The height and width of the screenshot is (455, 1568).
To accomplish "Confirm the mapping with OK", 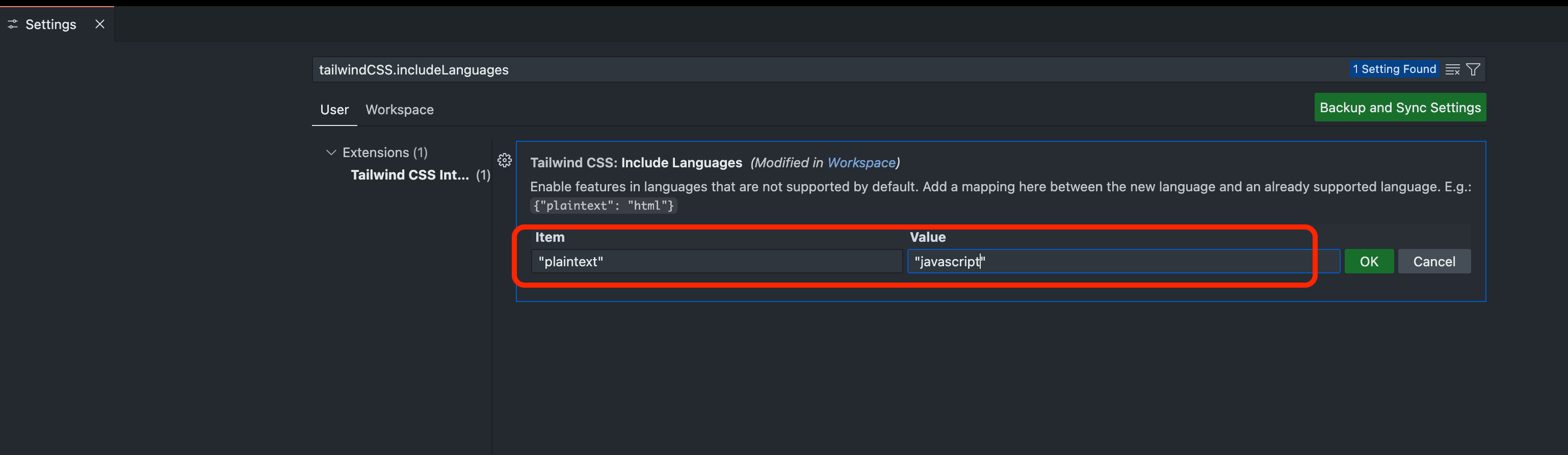I will pyautogui.click(x=1368, y=261).
